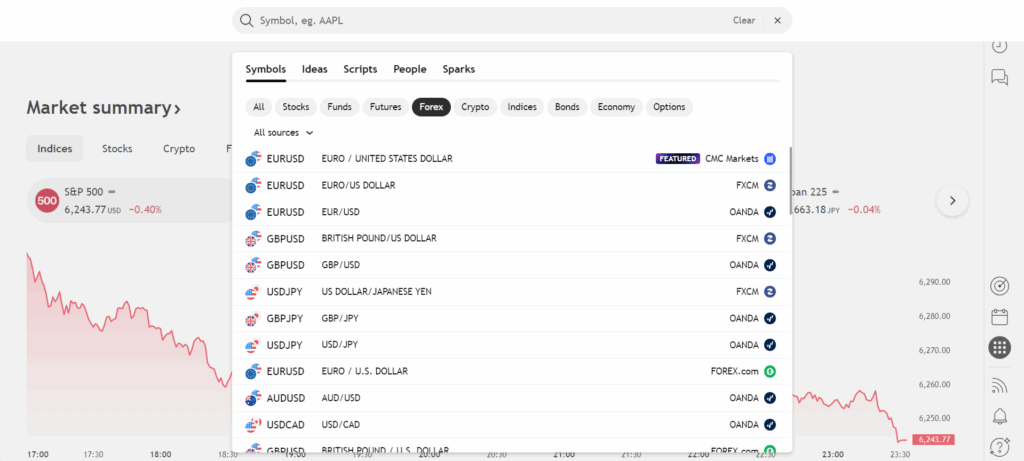Screen dimensions: 1024x461
Task: Click the flag icon for USD/CAD
Action: [x=252, y=425]
